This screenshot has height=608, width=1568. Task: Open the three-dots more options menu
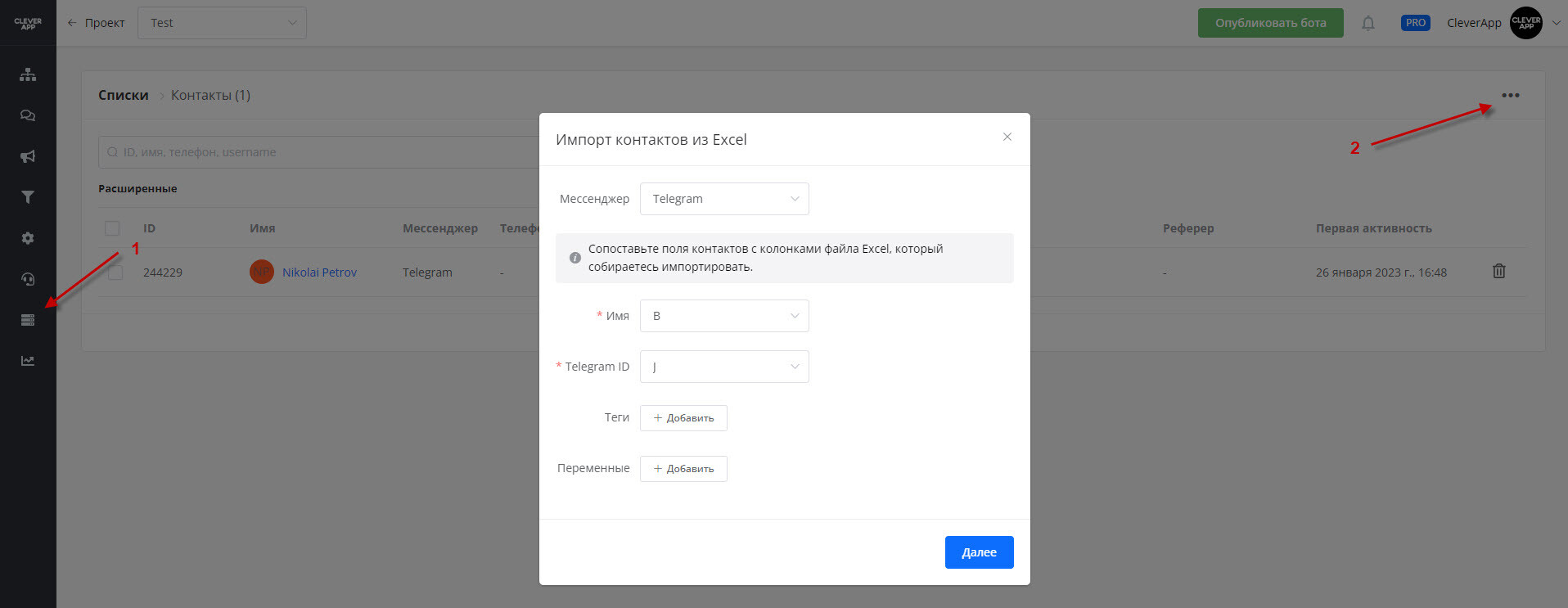1511,95
